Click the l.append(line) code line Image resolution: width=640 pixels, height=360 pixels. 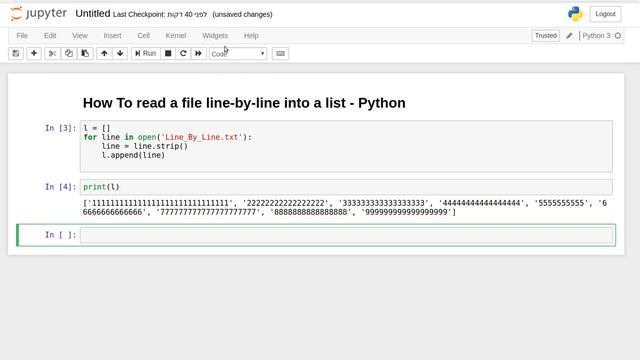(133, 155)
